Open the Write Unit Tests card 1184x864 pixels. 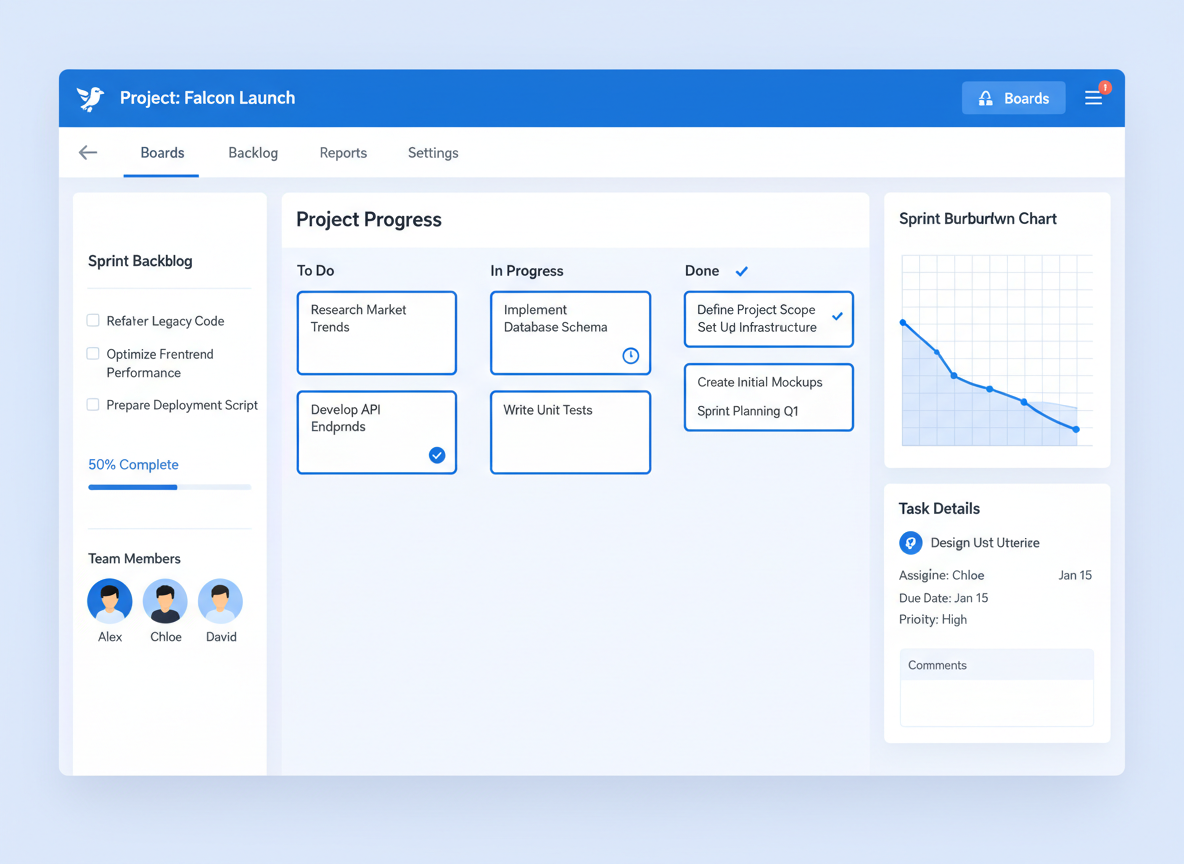570,432
